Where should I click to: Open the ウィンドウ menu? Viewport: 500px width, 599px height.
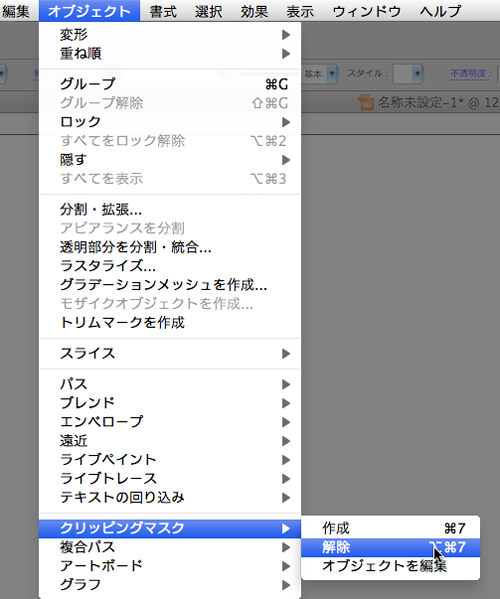tap(367, 11)
